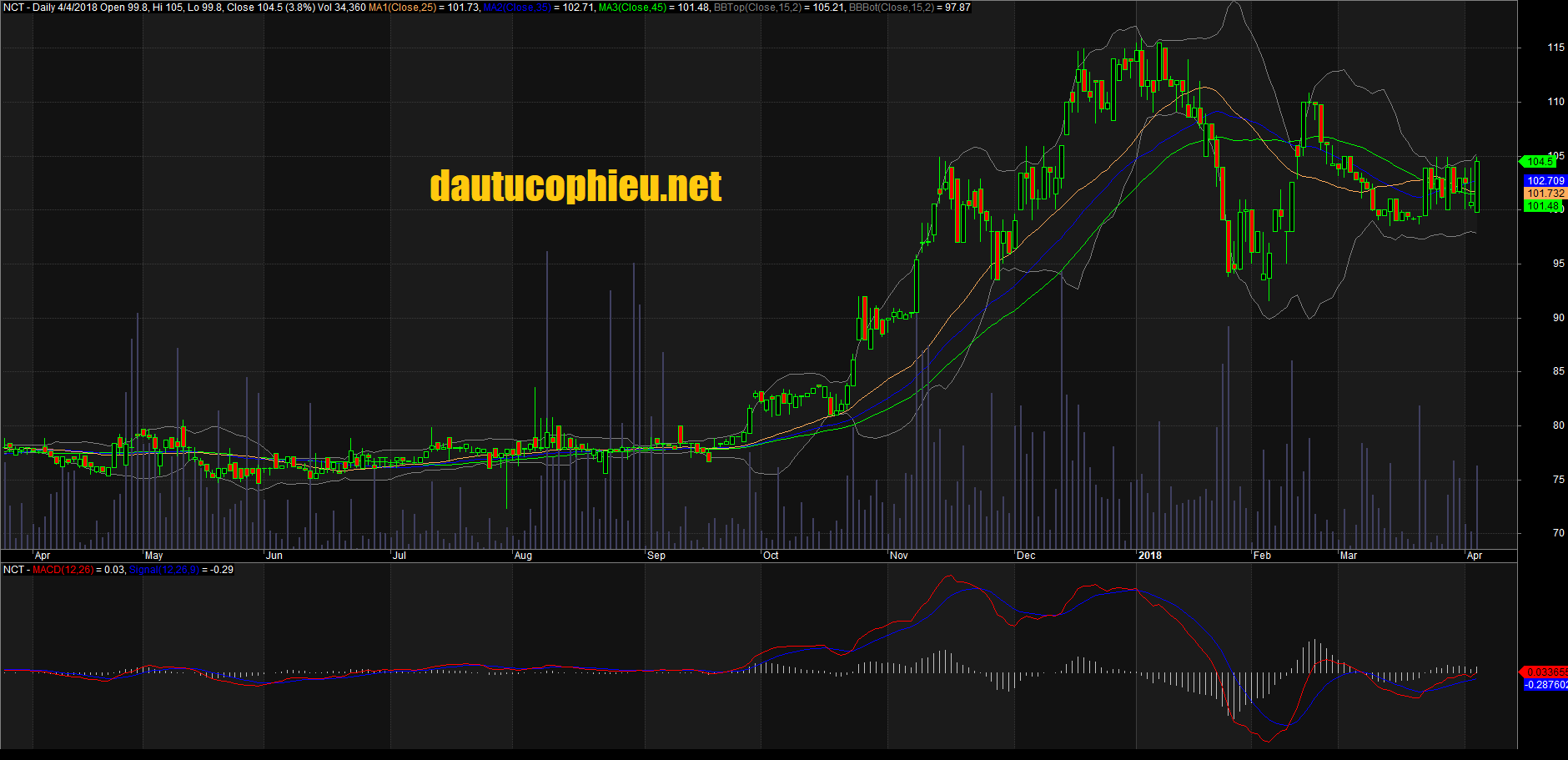Screen dimensions: 1568x760
Task: Click the green 104.5 last price tag
Action: 1539,162
